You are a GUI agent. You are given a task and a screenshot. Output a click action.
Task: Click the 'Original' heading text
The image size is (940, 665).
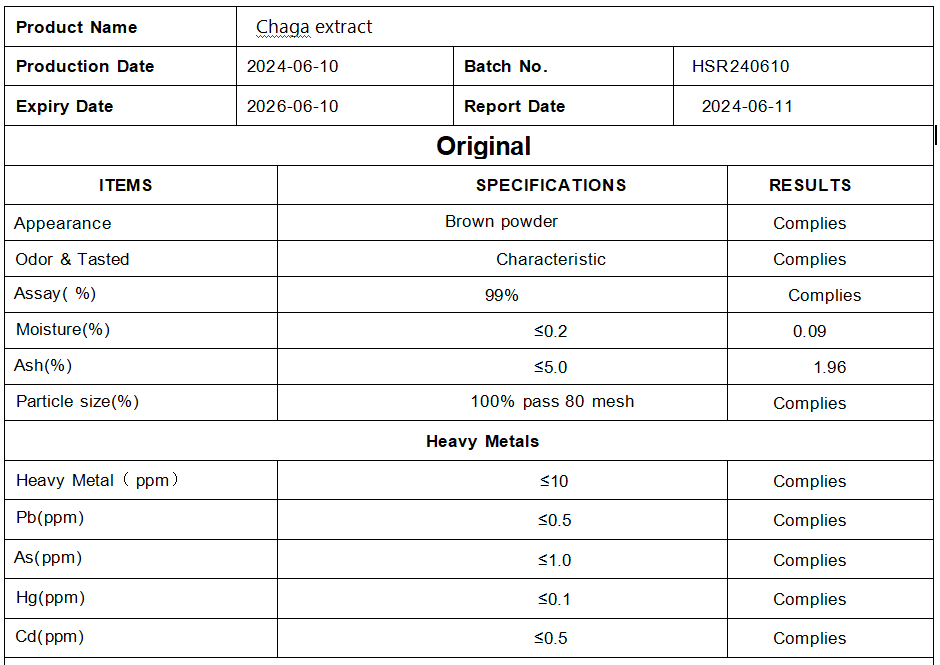click(x=483, y=146)
